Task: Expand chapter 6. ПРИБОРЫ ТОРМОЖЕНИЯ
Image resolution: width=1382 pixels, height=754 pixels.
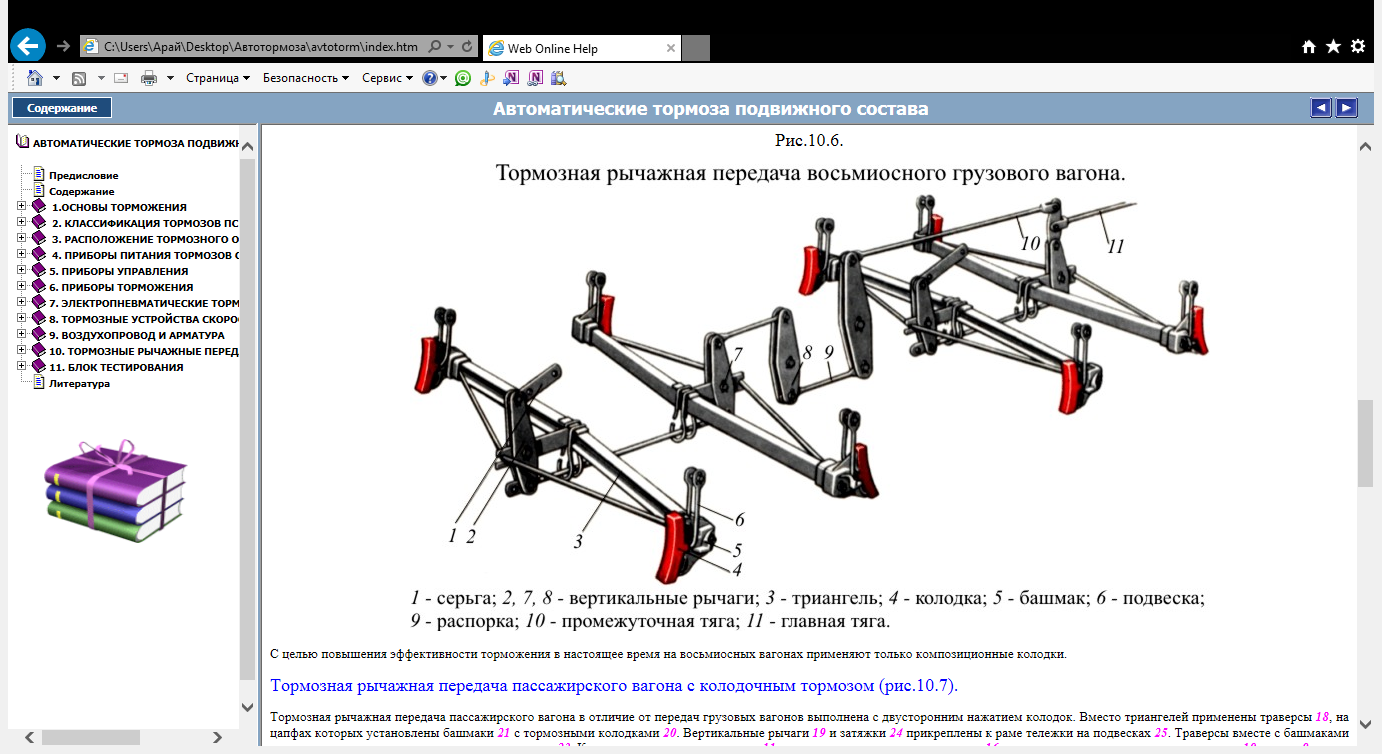Action: pyautogui.click(x=22, y=287)
